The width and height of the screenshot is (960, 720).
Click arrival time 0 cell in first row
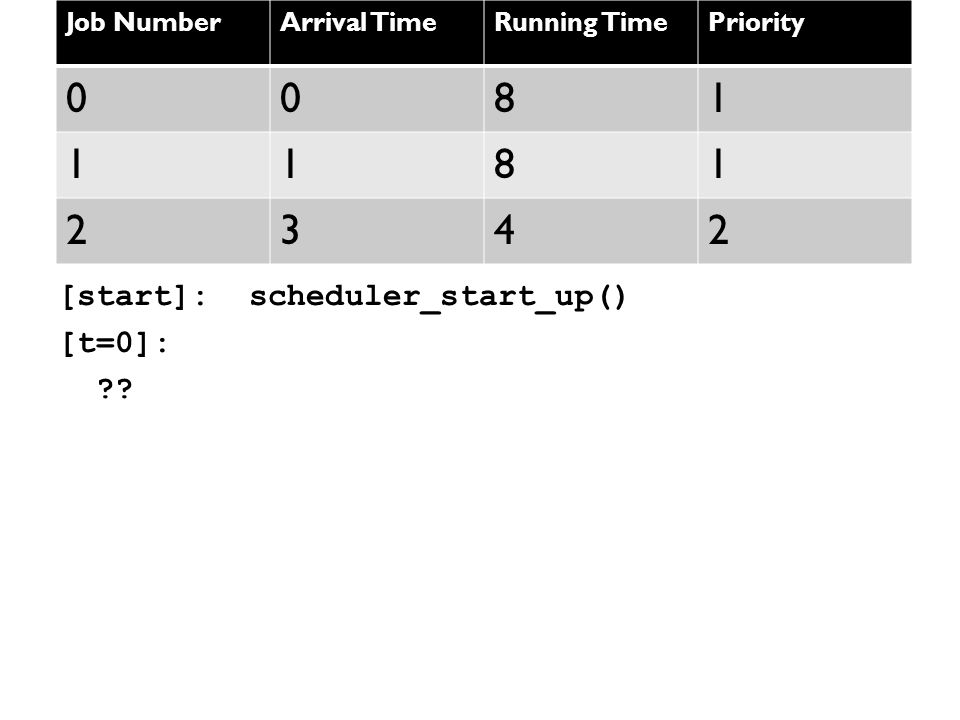[377, 99]
